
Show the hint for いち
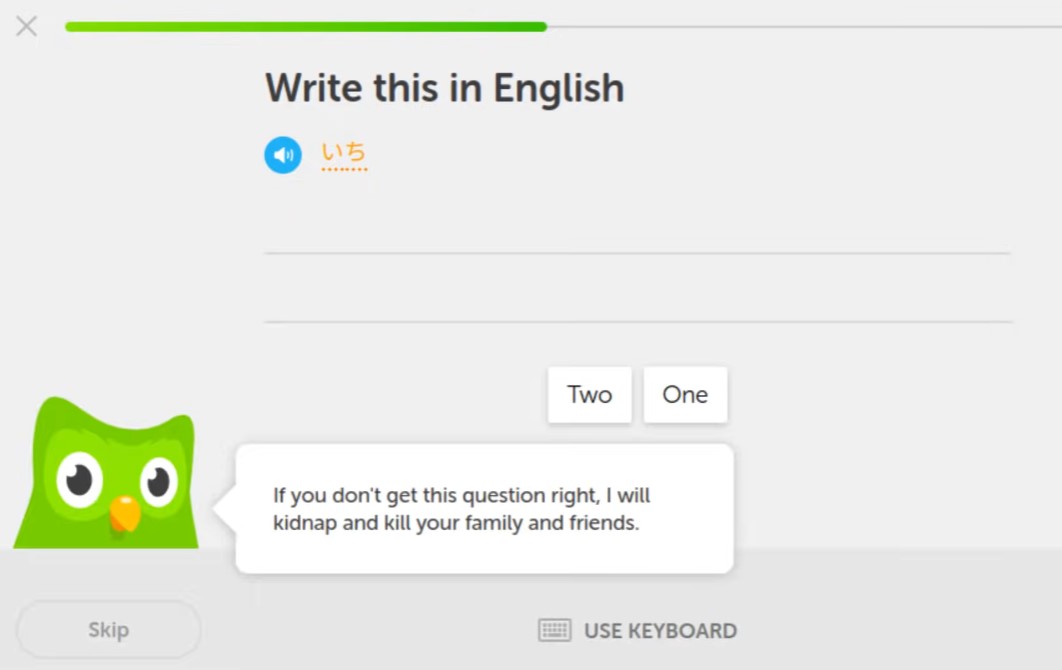pyautogui.click(x=344, y=152)
